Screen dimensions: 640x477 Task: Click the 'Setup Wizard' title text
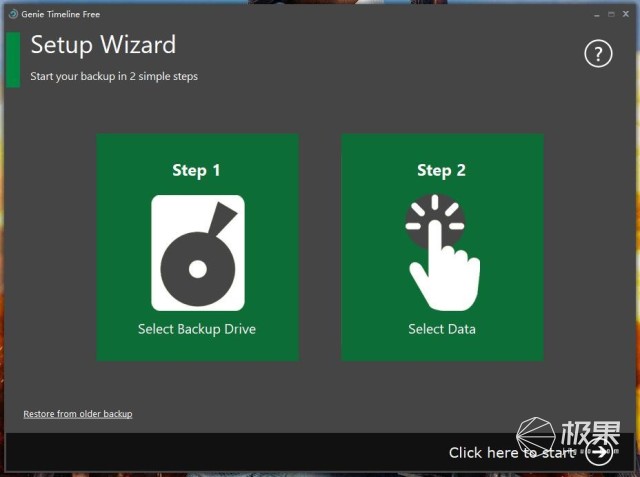coord(103,44)
